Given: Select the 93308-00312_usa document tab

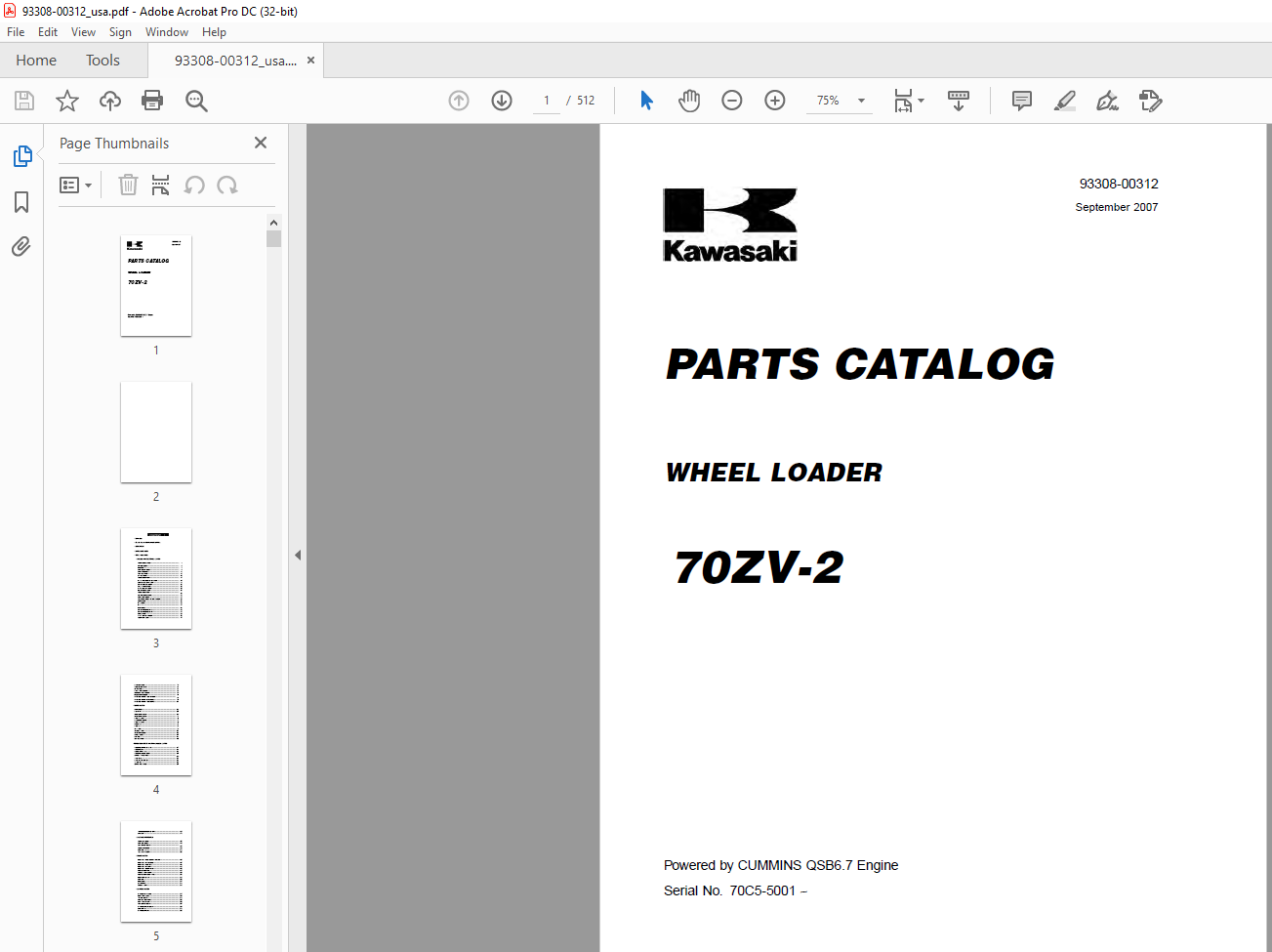Looking at the screenshot, I should (x=235, y=61).
